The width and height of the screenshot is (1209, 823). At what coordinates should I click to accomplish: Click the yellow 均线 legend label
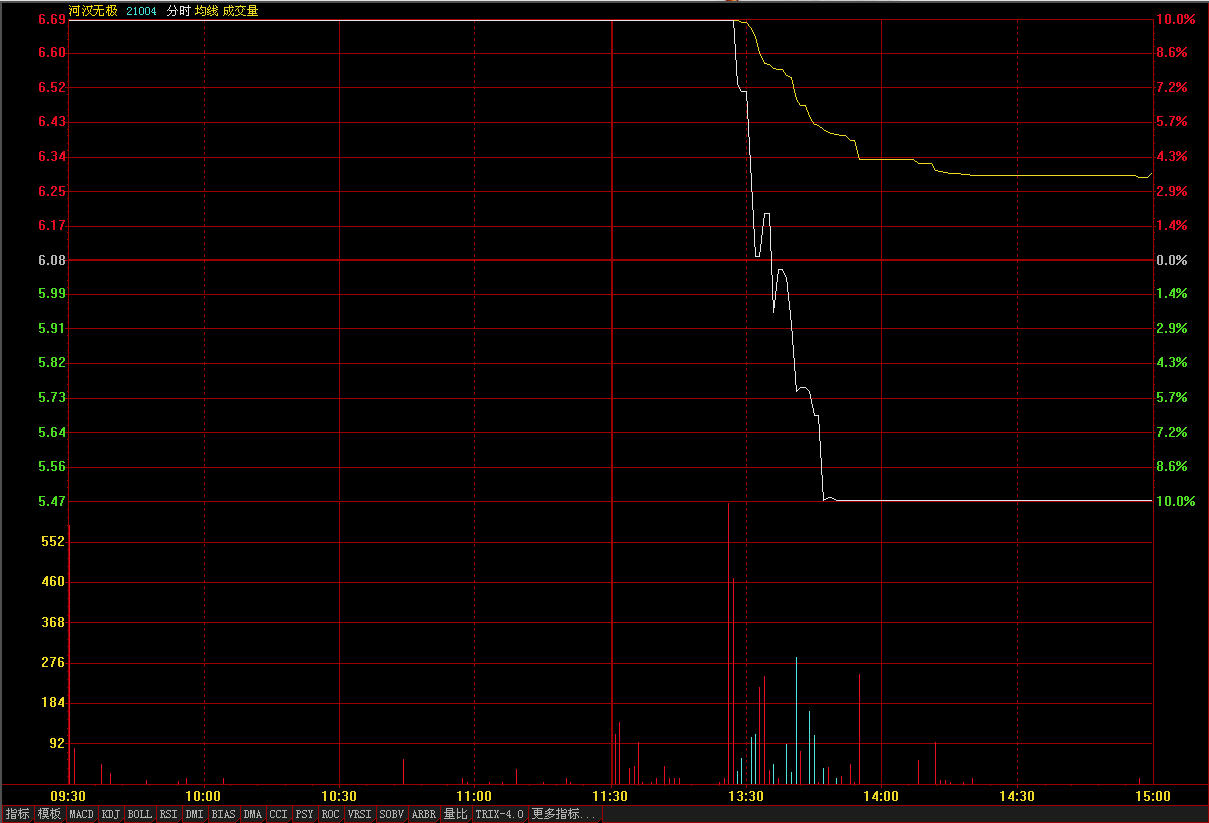click(206, 11)
